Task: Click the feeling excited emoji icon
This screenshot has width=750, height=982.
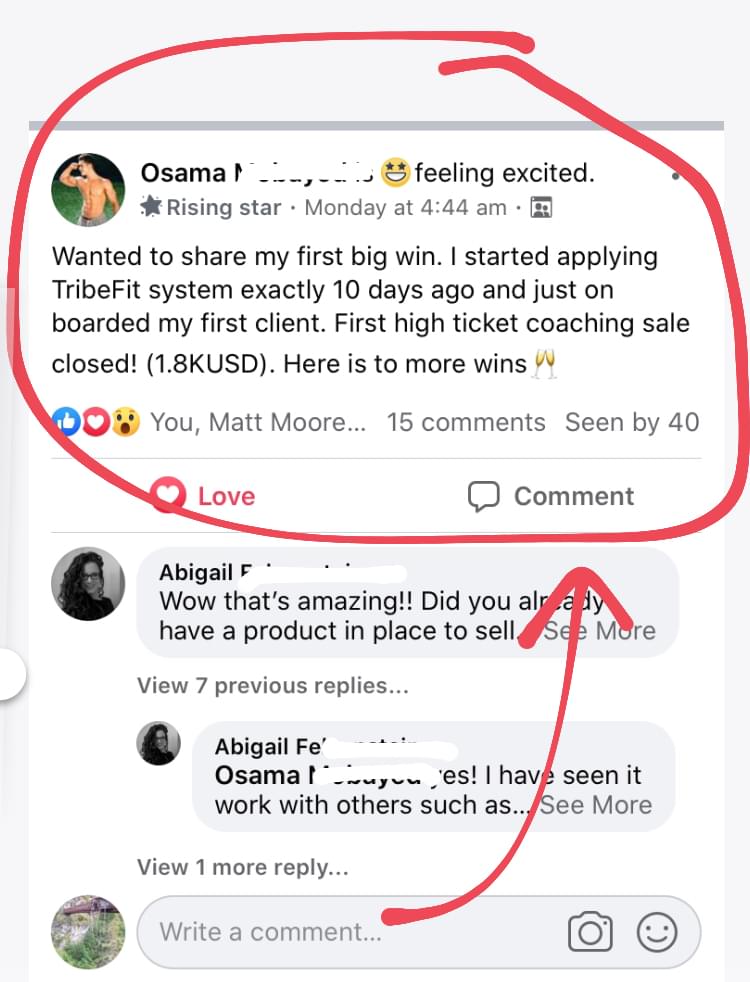Action: (397, 174)
